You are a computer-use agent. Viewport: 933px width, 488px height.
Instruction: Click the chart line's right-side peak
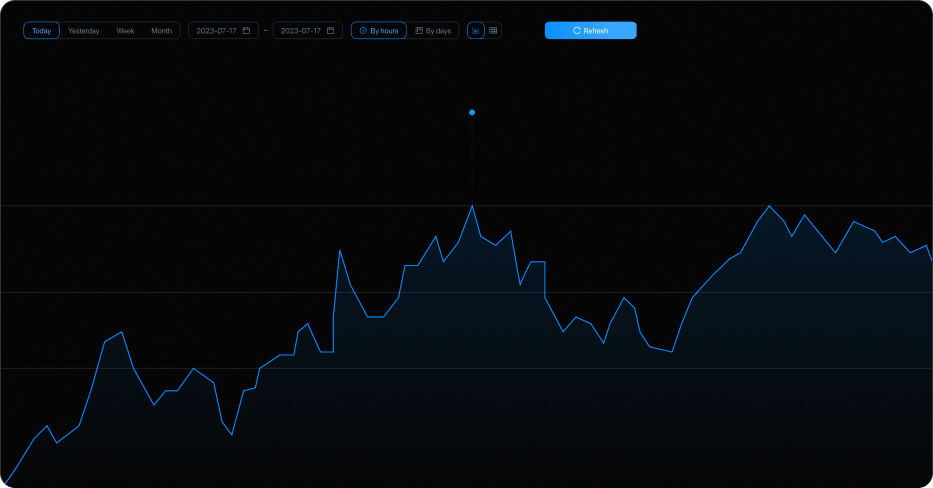click(769, 206)
